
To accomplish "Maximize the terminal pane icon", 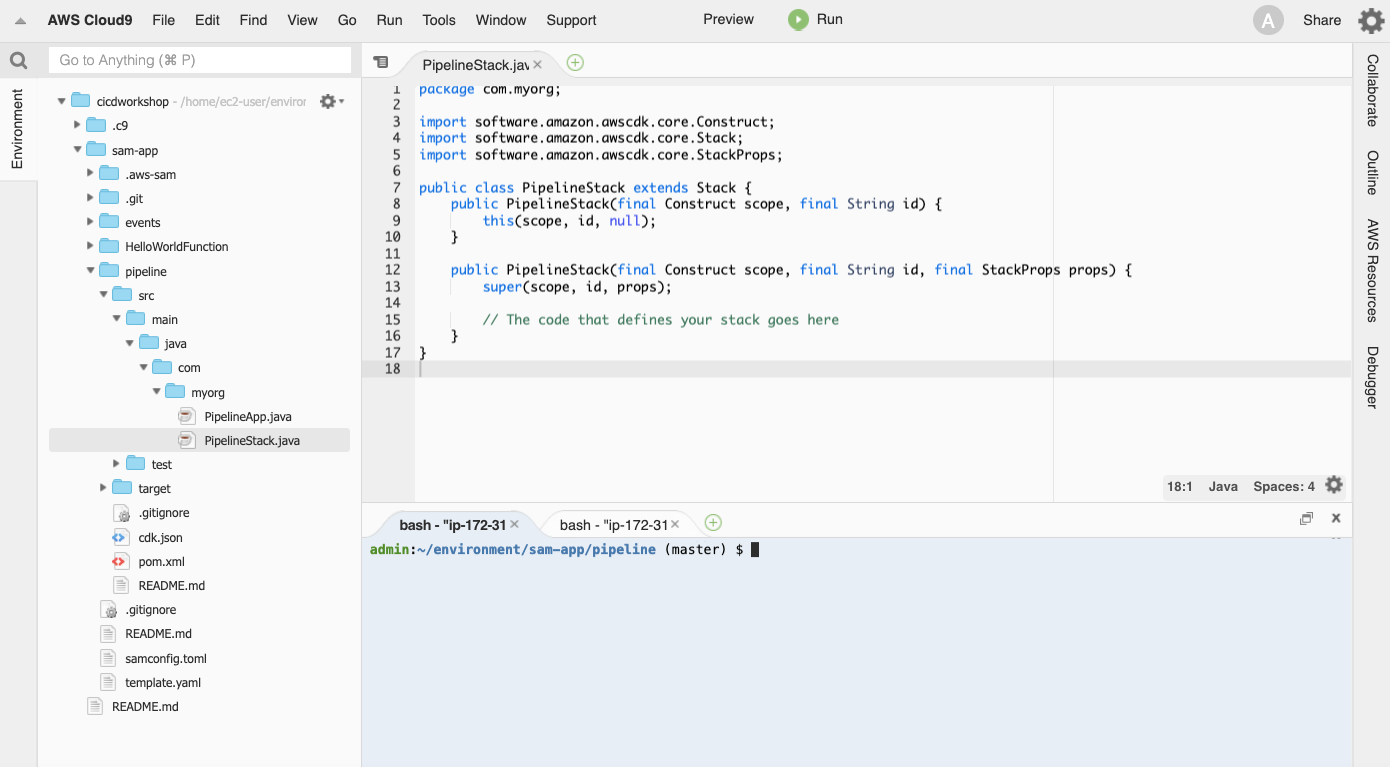I will click(1306, 518).
